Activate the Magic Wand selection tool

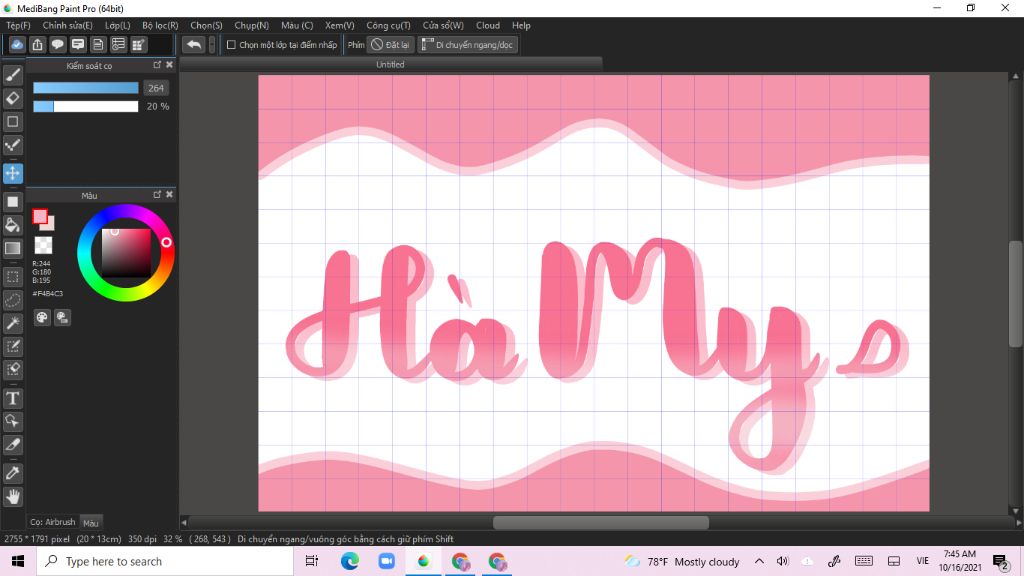point(13,323)
